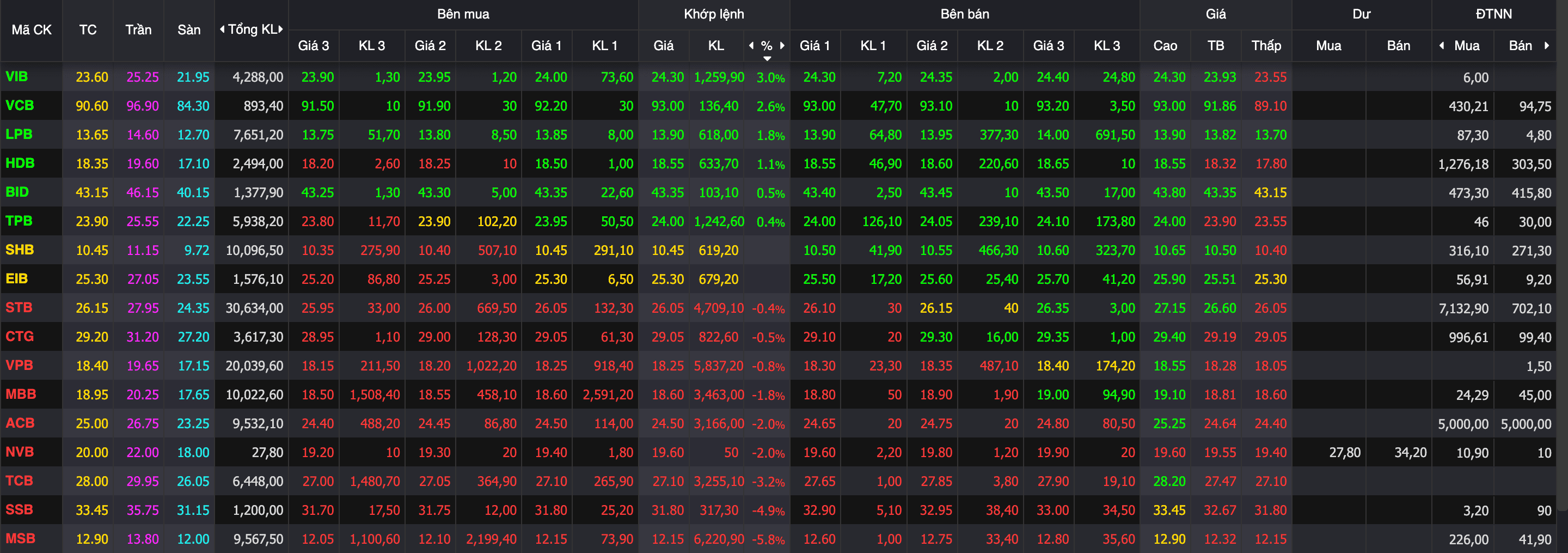This screenshot has width=1568, height=553.
Task: Select the CTG stock symbol
Action: (x=20, y=336)
